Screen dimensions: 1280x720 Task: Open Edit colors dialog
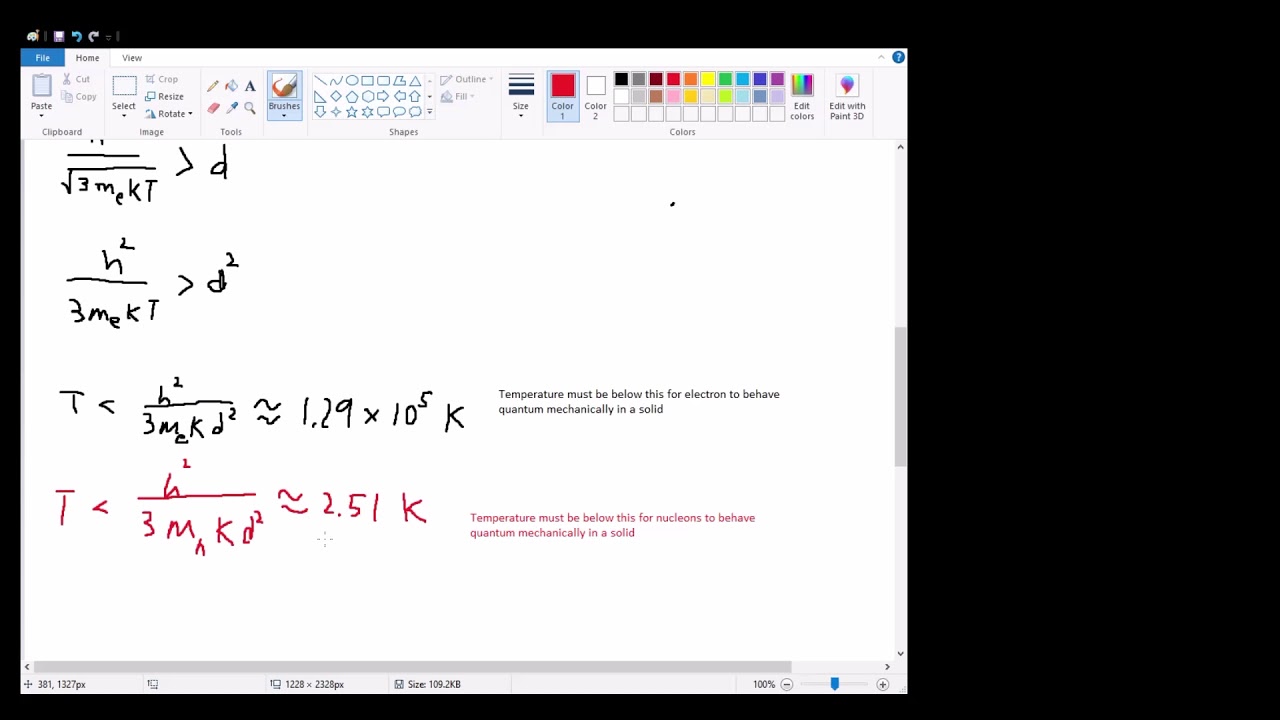[x=802, y=97]
